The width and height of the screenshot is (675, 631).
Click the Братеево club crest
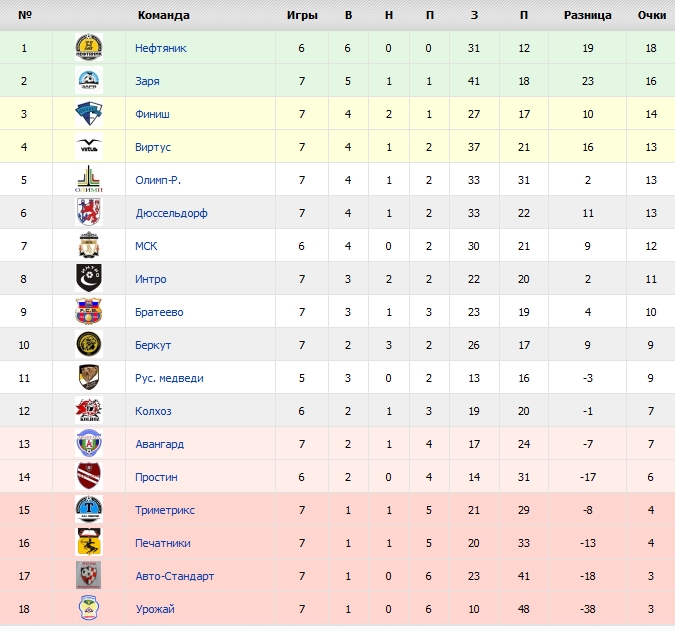coord(89,312)
